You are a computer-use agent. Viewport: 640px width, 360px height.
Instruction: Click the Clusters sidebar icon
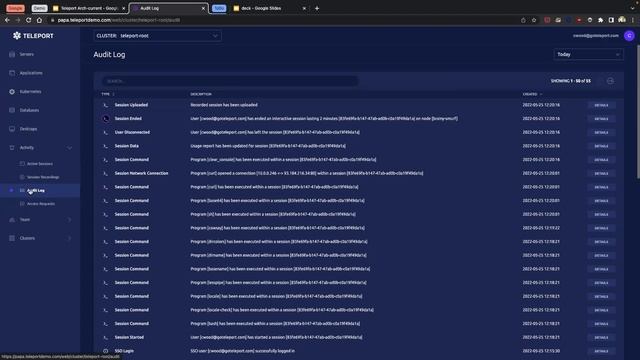coord(12,238)
